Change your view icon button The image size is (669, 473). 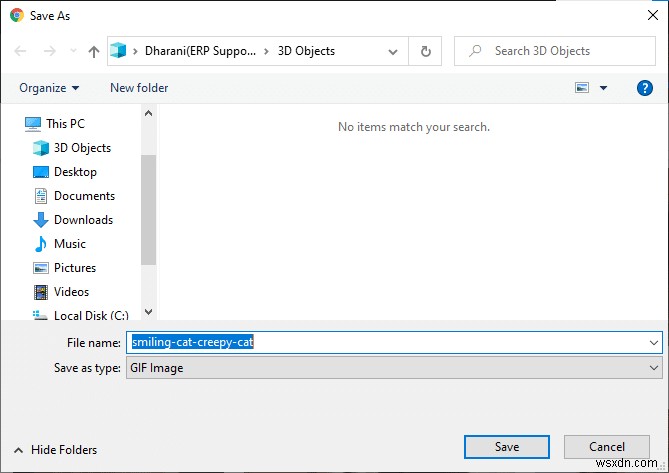point(582,88)
